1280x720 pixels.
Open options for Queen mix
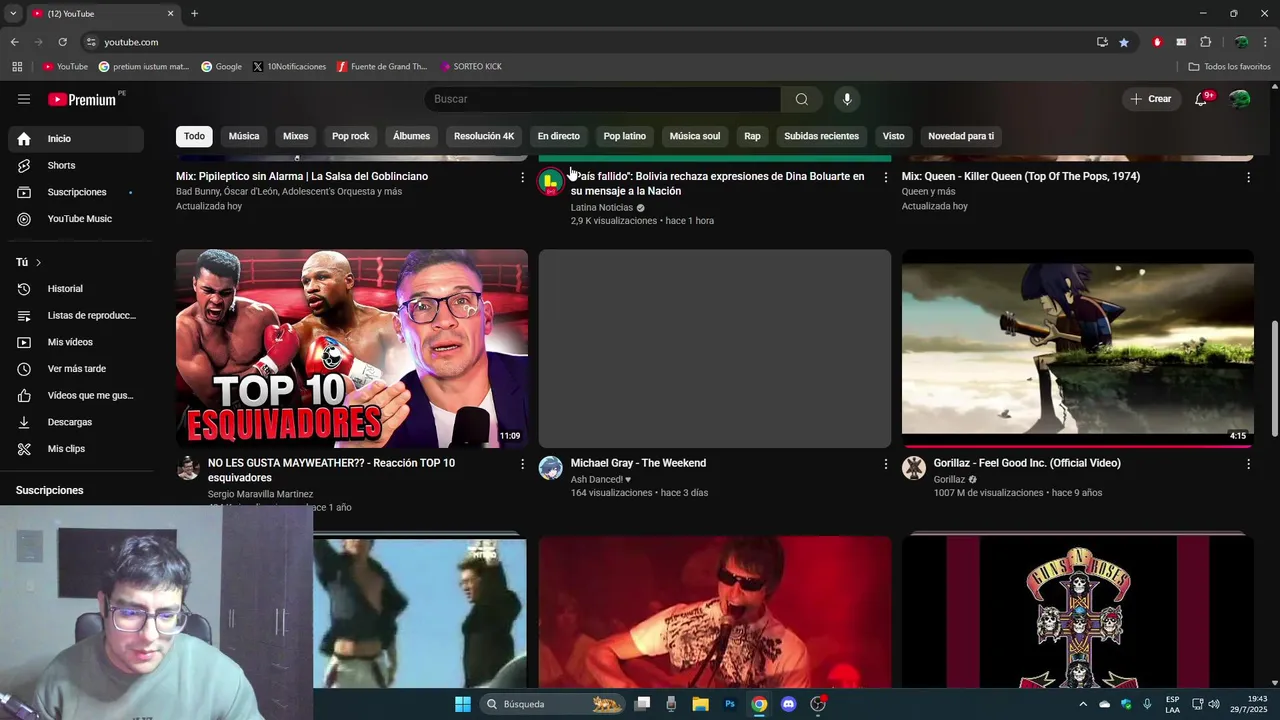(x=1248, y=177)
